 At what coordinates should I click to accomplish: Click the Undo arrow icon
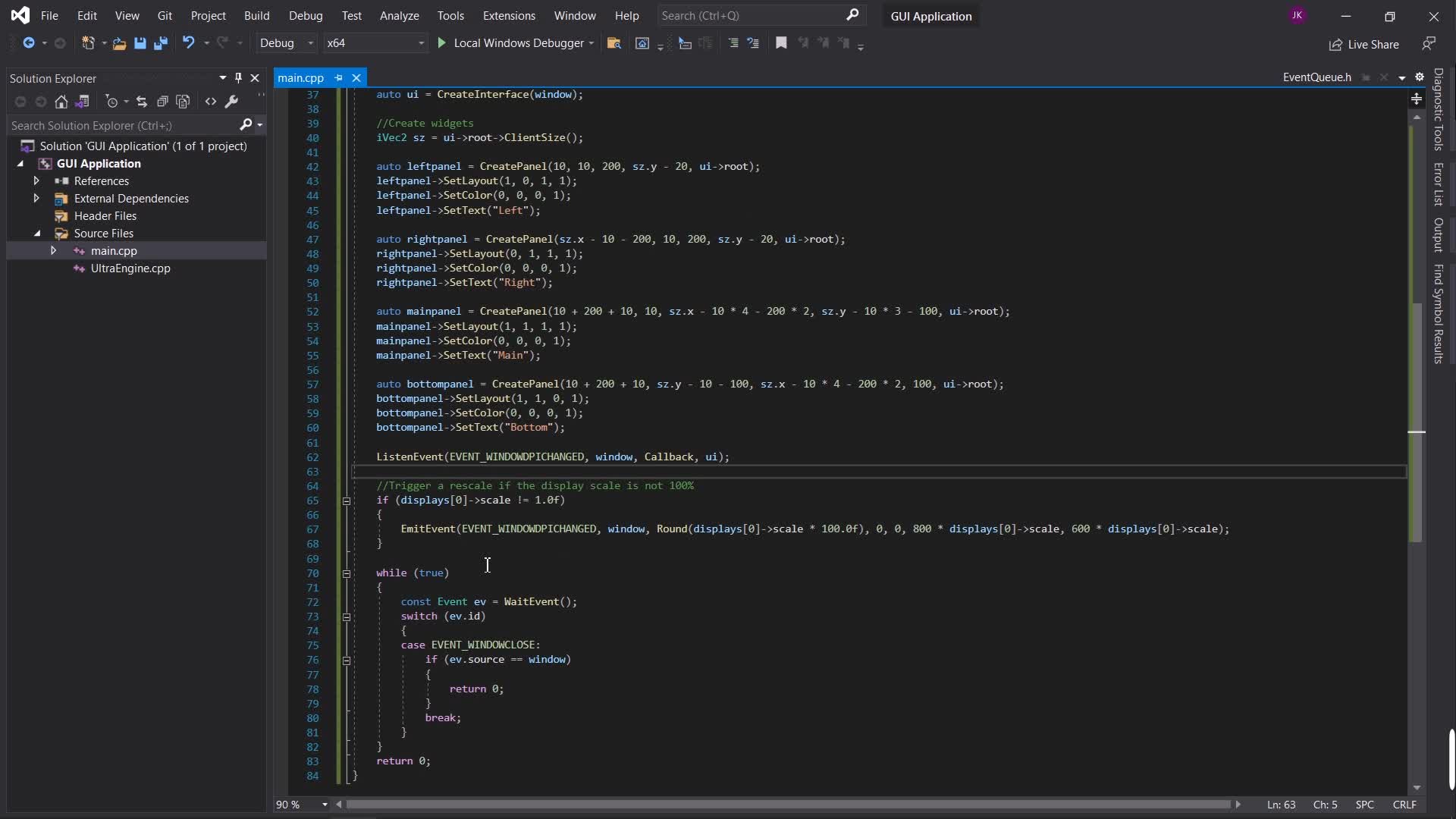pyautogui.click(x=188, y=43)
